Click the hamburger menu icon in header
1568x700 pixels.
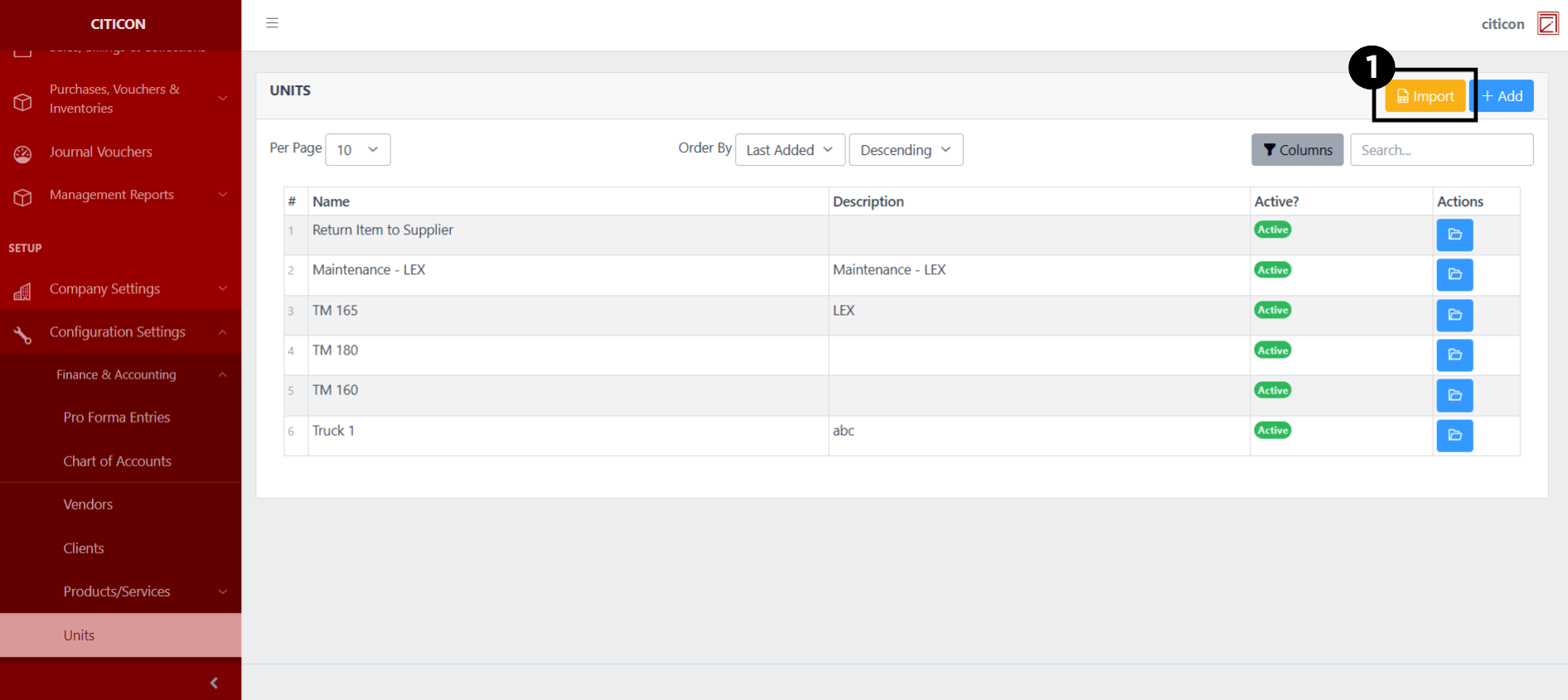[272, 23]
